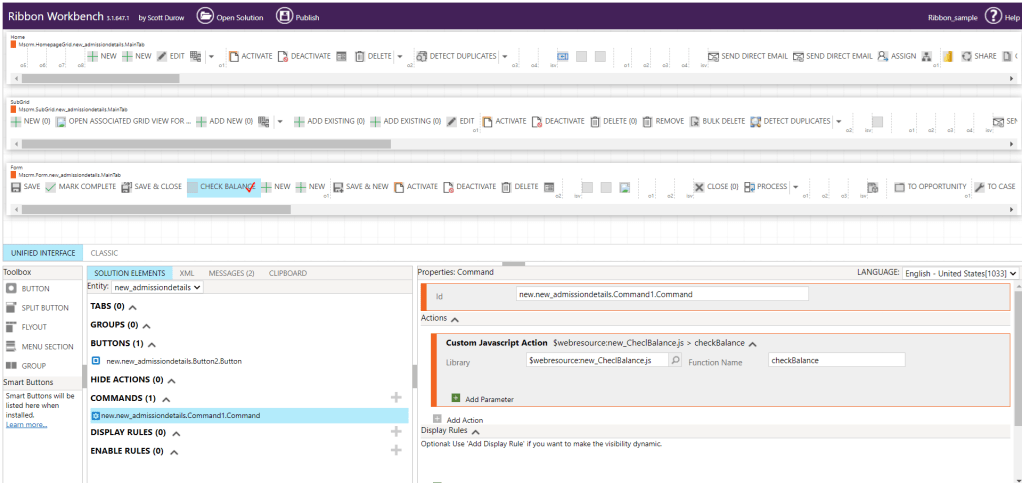This screenshot has width=1022, height=483.
Task: Click the green Add Parameter plus icon
Action: pos(456,398)
